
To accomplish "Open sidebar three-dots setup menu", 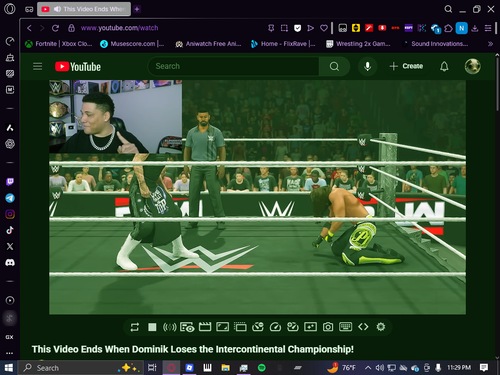I will [9, 353].
